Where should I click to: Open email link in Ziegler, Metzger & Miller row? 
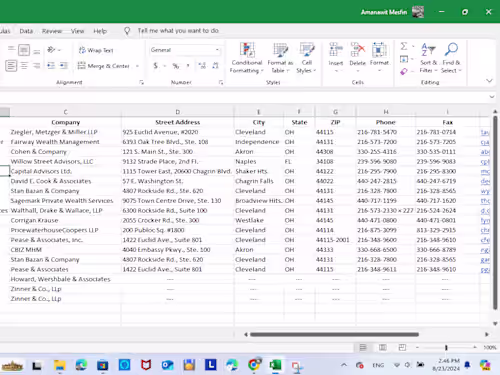click(x=485, y=132)
